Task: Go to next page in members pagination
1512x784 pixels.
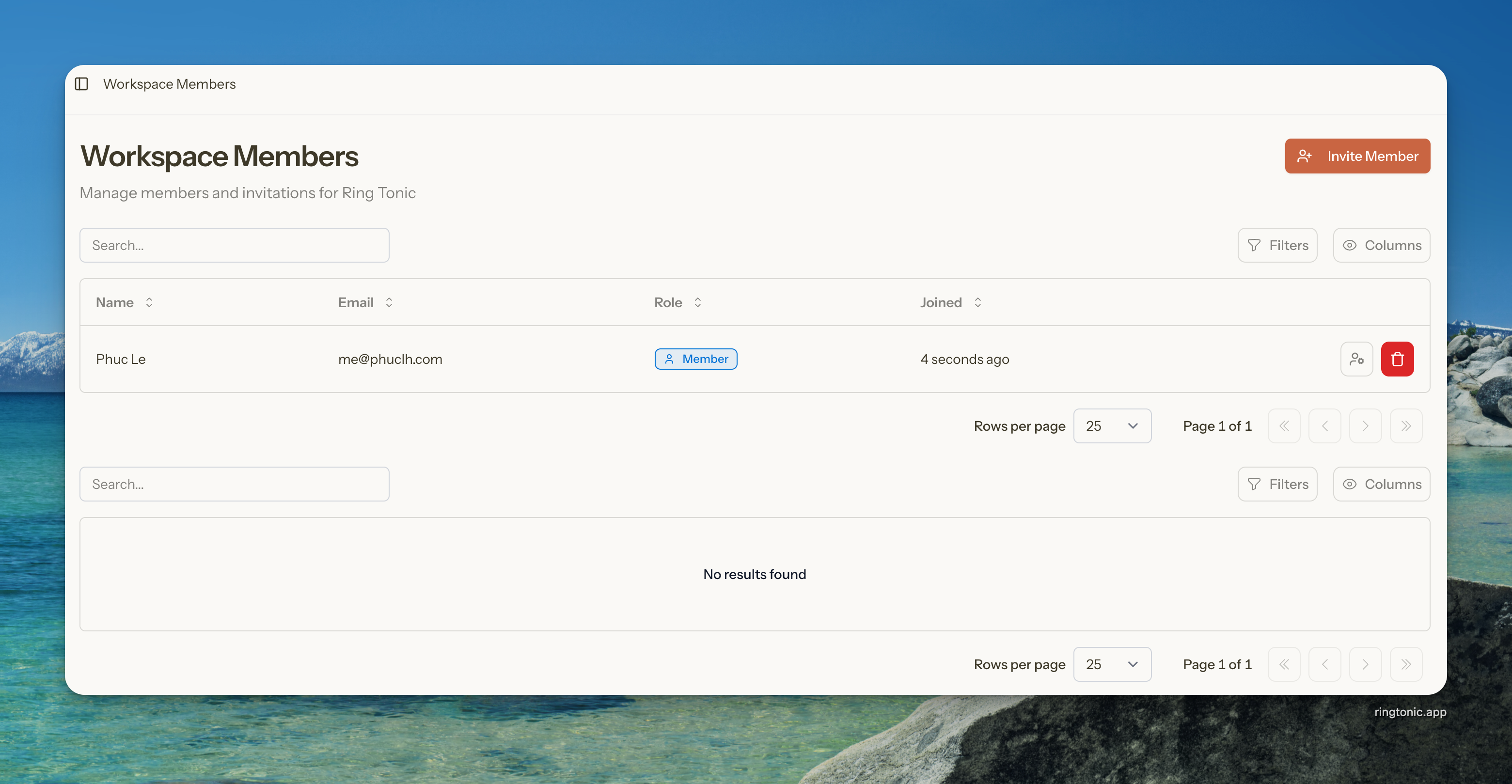Action: [x=1365, y=426]
